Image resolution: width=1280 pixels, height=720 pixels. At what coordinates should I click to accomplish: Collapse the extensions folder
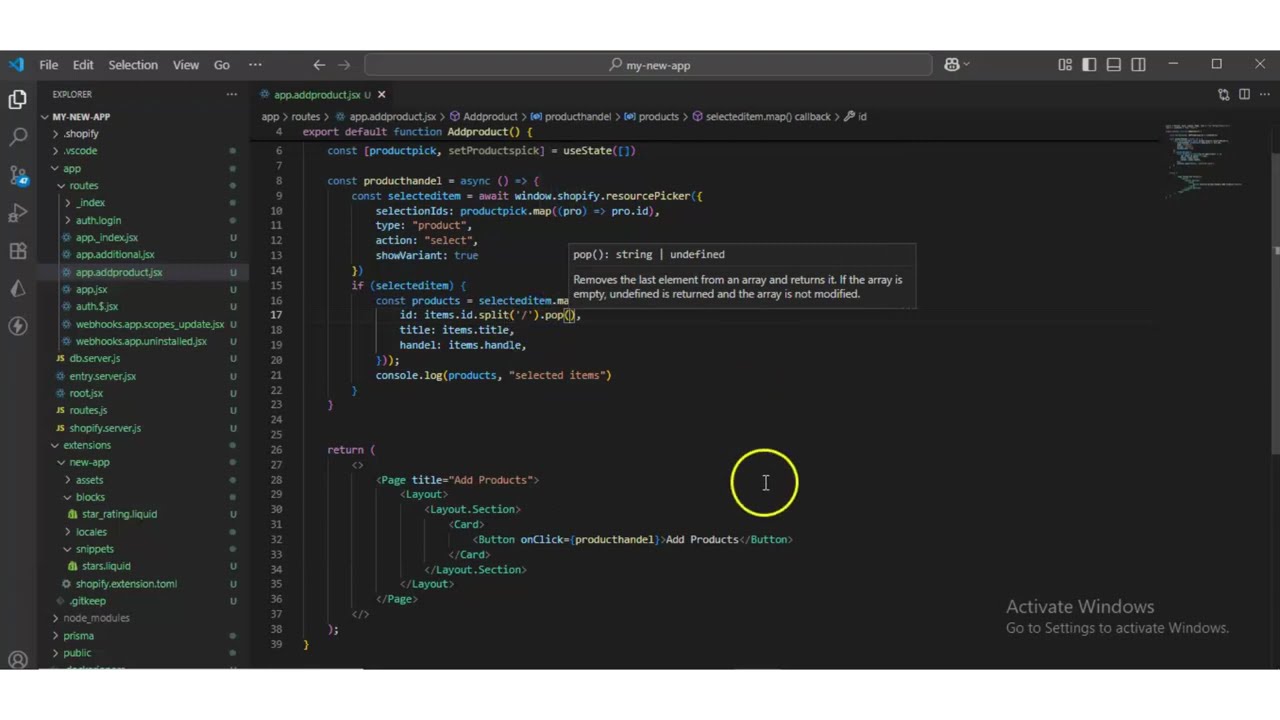(x=87, y=445)
